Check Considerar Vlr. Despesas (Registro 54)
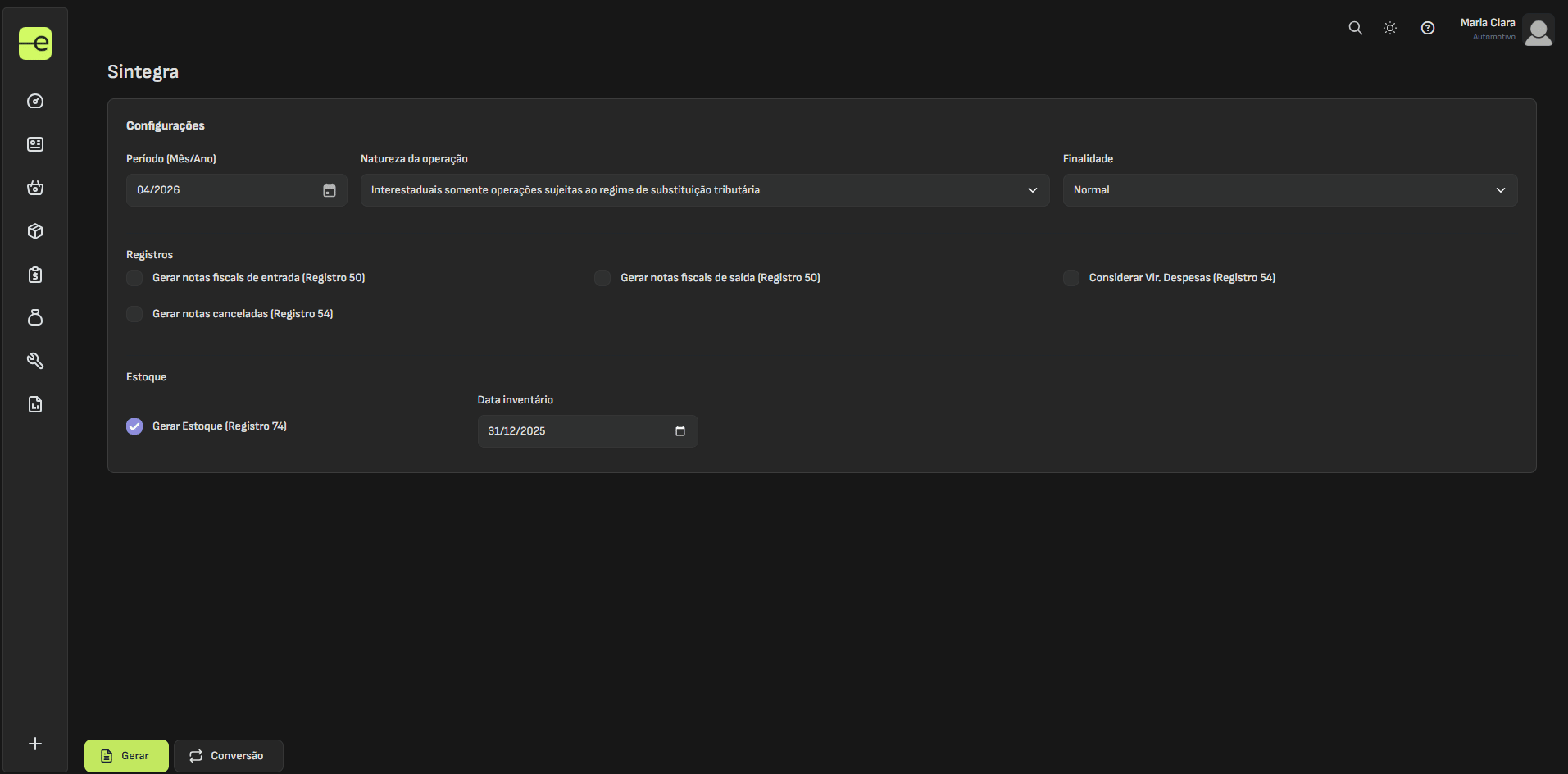1568x774 pixels. coord(1070,278)
